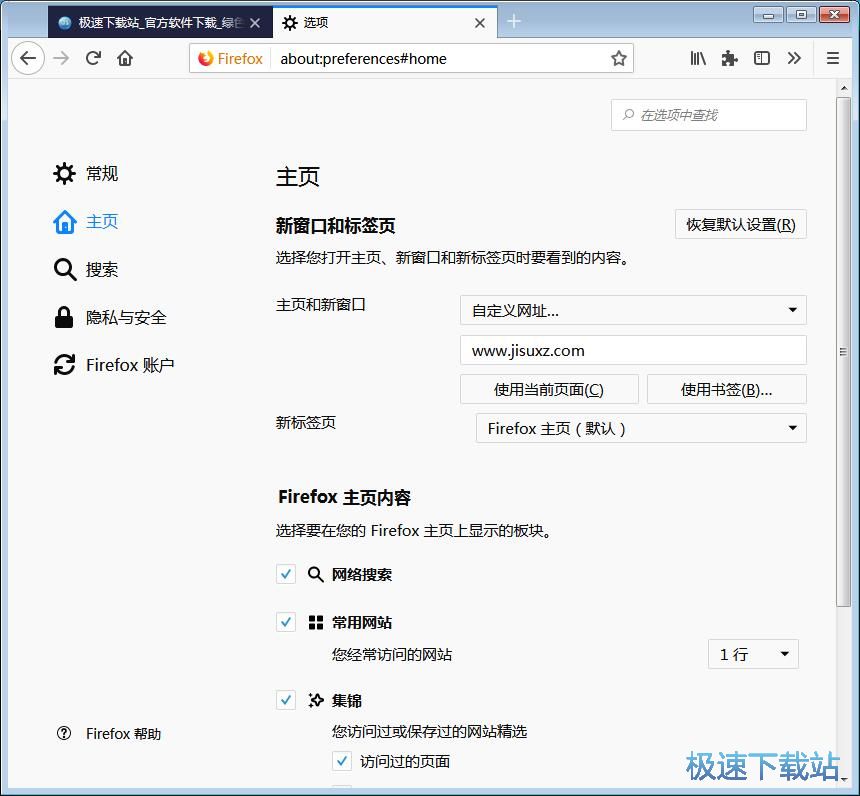
Task: Click 恢复默认设置(R) button
Action: [x=740, y=224]
